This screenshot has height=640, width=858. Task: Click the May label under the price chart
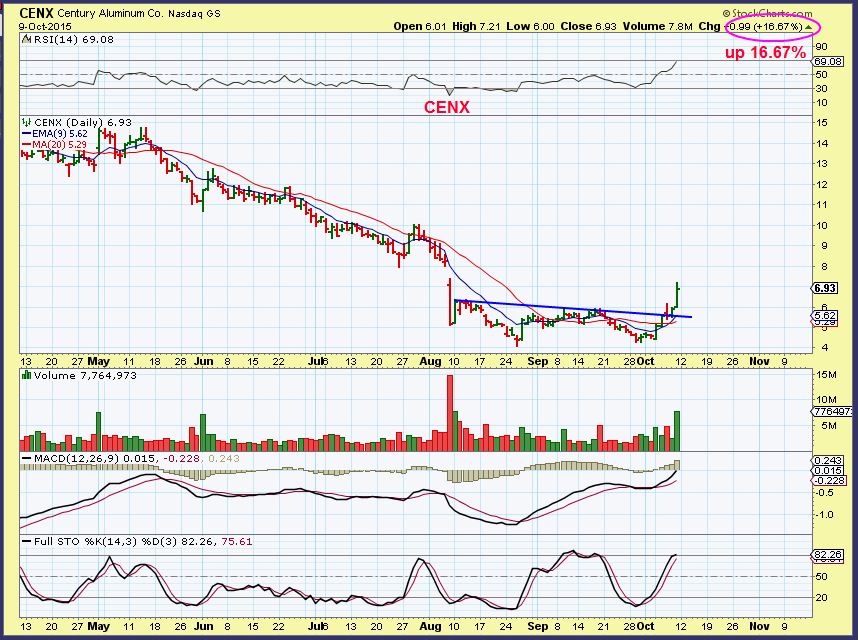[x=98, y=361]
